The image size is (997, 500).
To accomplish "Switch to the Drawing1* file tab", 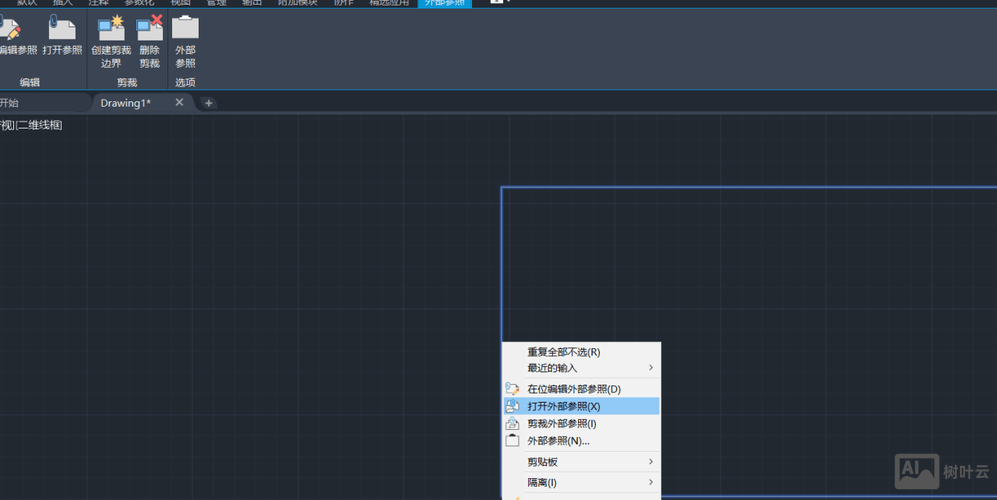I will pos(126,103).
